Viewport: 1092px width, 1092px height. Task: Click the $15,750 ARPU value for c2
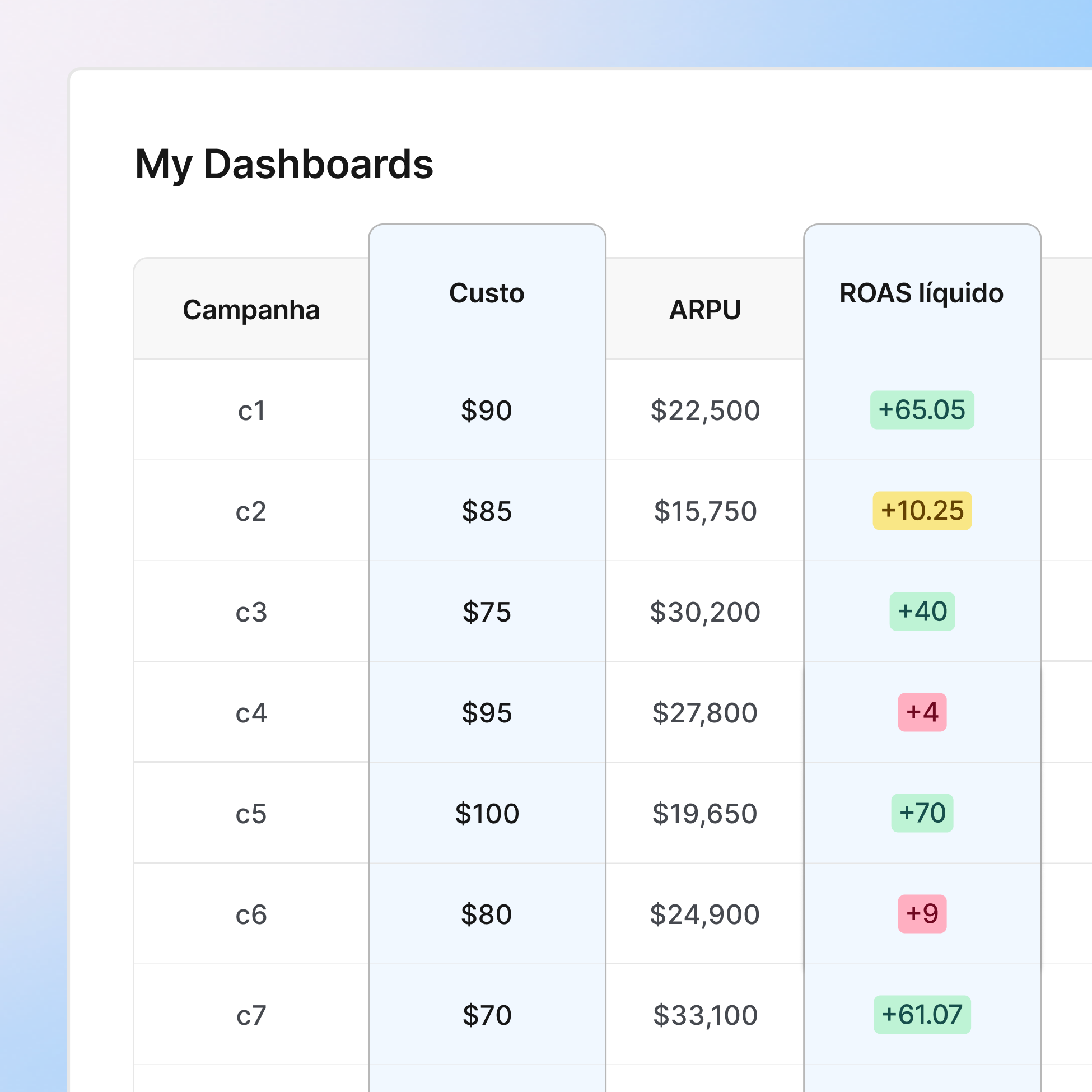tap(706, 511)
